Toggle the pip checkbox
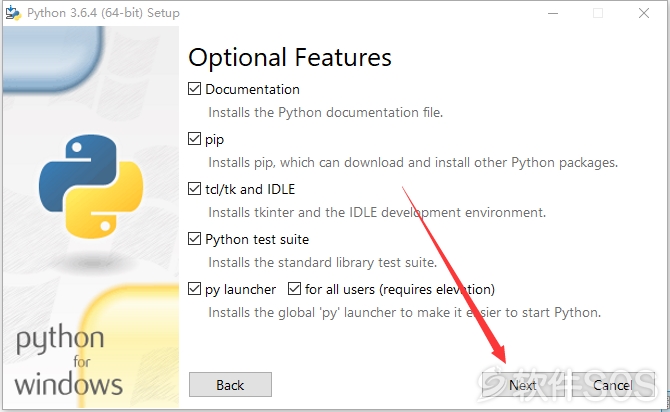Viewport: 670px width, 412px height. tap(194, 139)
